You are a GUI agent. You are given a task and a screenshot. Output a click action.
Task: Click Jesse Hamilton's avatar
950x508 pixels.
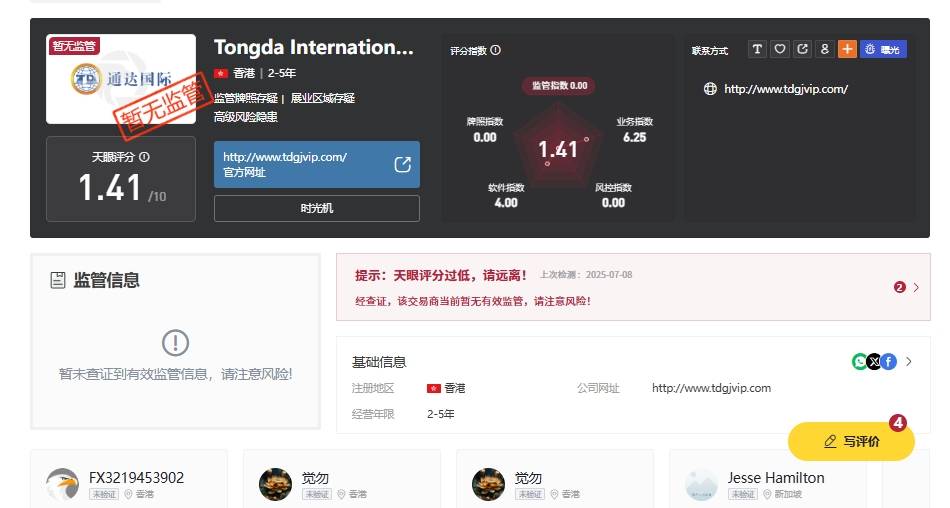(702, 484)
